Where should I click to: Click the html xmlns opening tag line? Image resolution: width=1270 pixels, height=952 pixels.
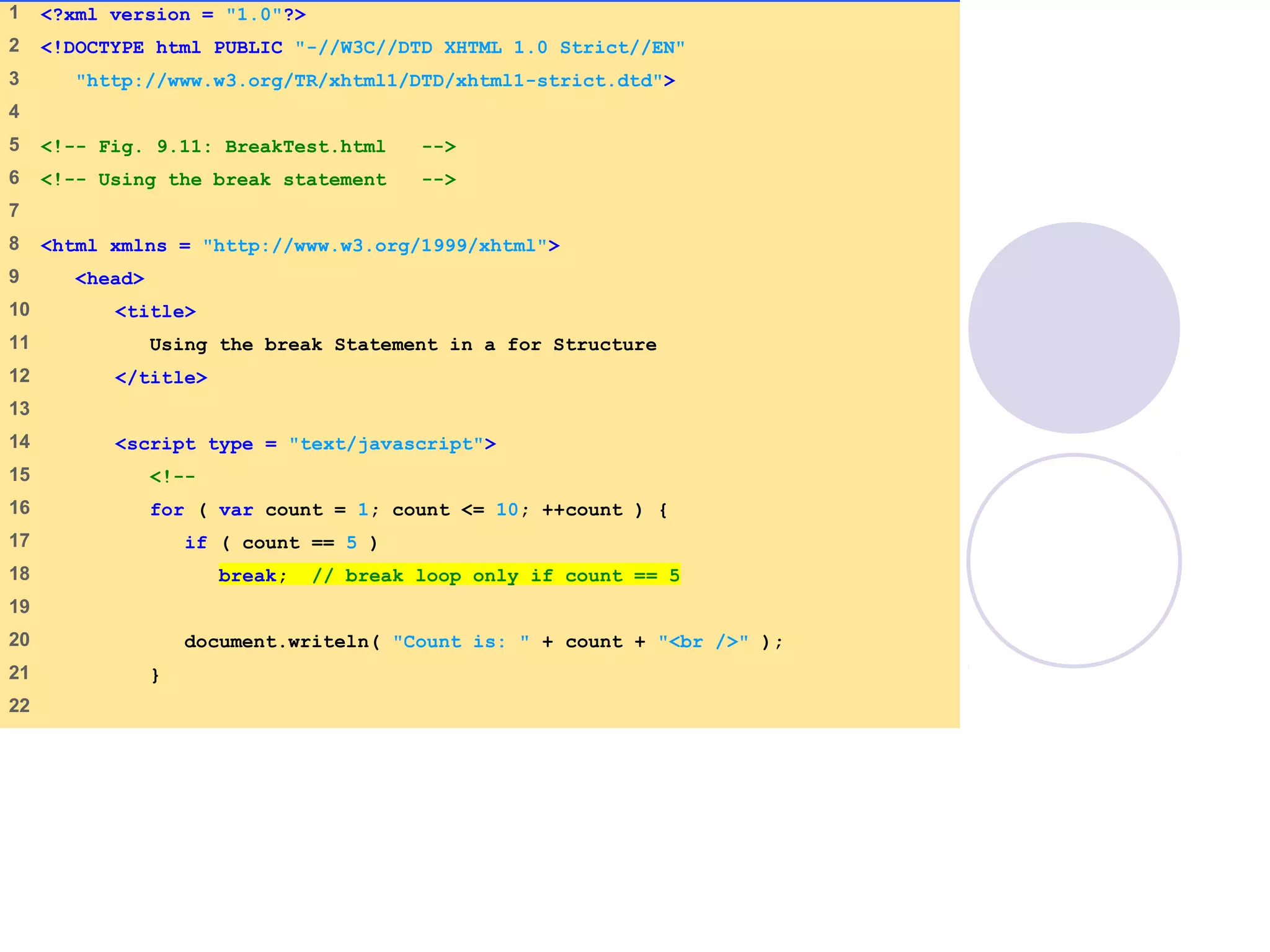(300, 246)
